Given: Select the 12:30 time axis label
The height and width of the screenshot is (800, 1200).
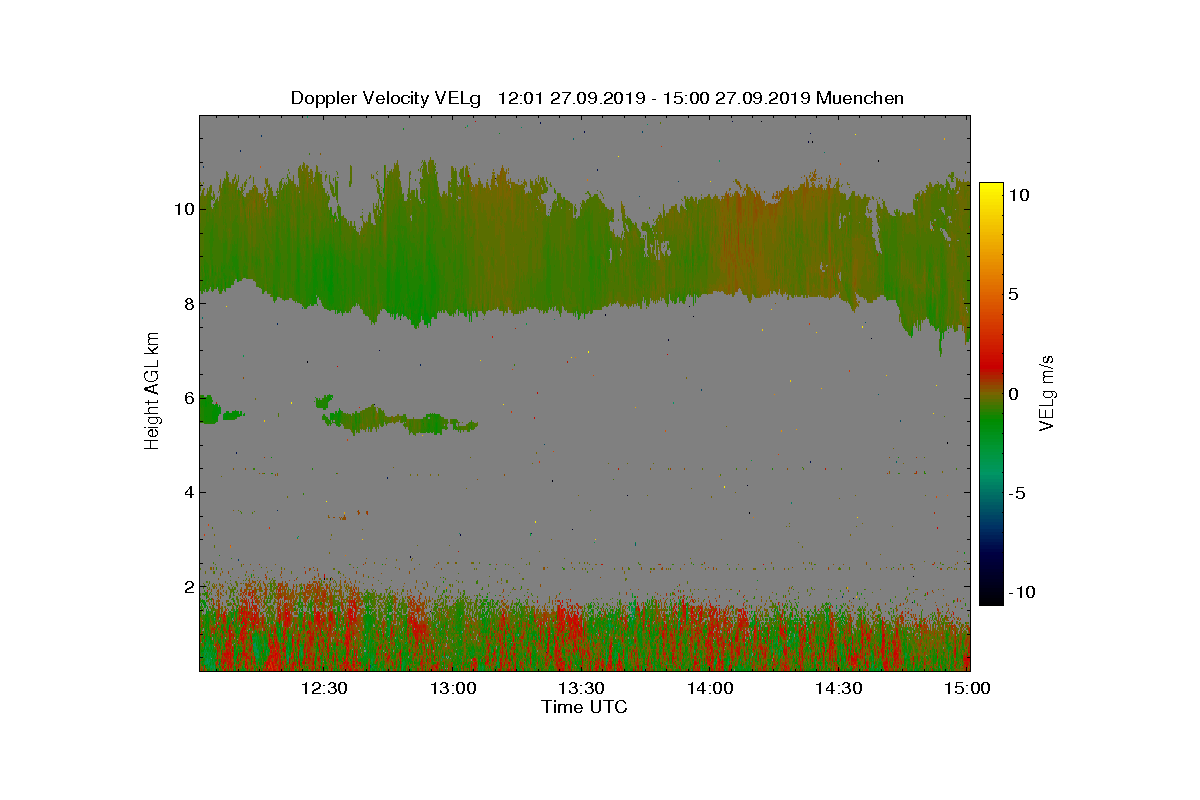Looking at the screenshot, I should [x=323, y=688].
